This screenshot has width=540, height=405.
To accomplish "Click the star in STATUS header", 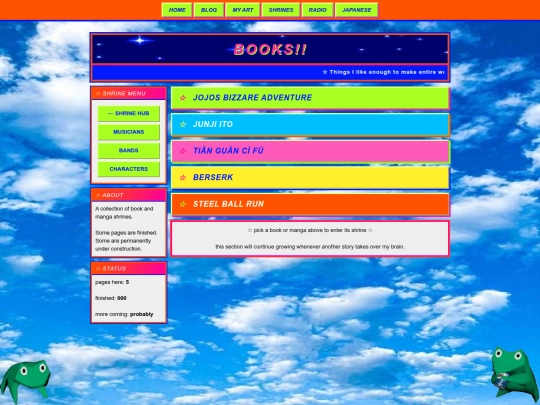I will pyautogui.click(x=98, y=268).
